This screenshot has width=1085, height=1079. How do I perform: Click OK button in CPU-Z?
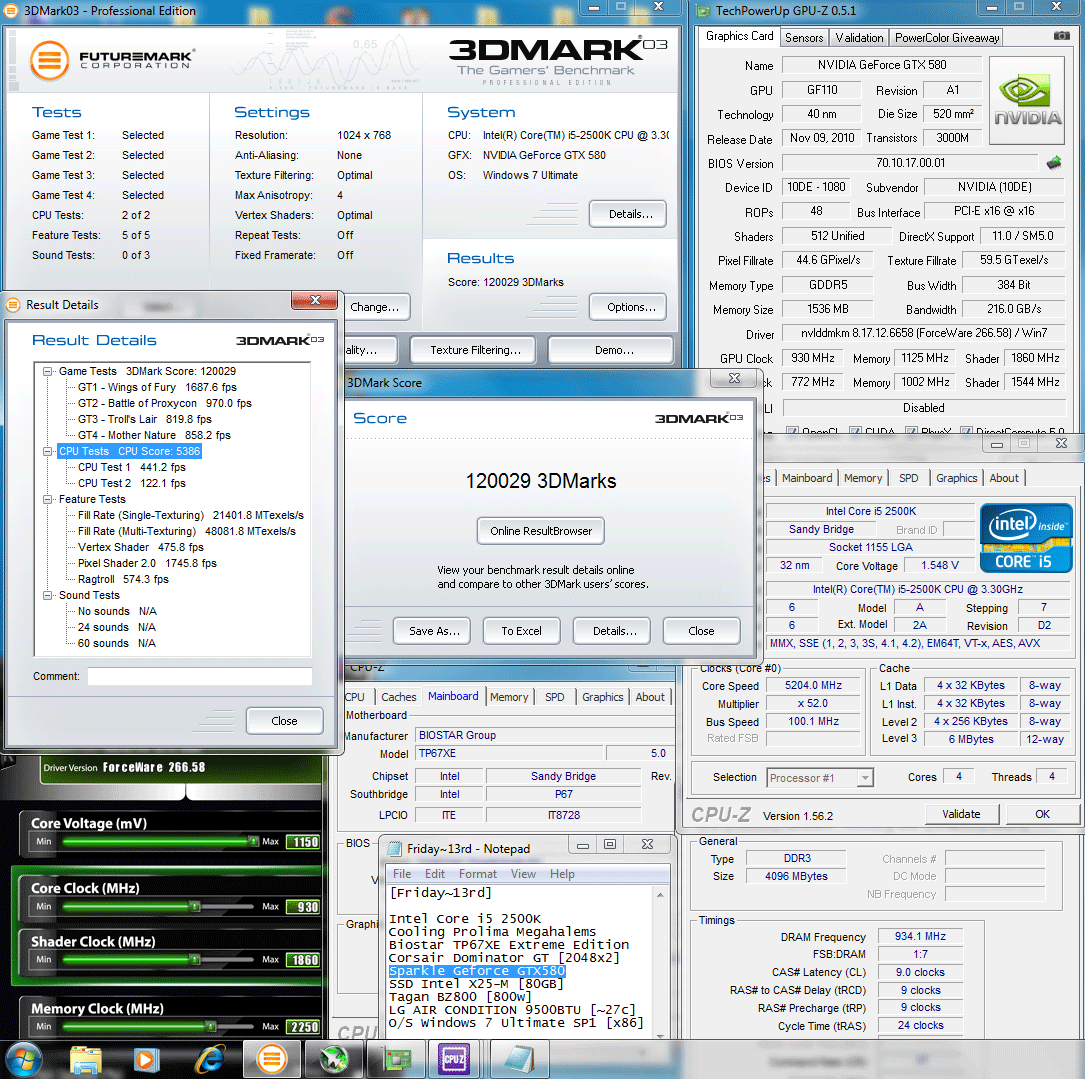point(1042,814)
